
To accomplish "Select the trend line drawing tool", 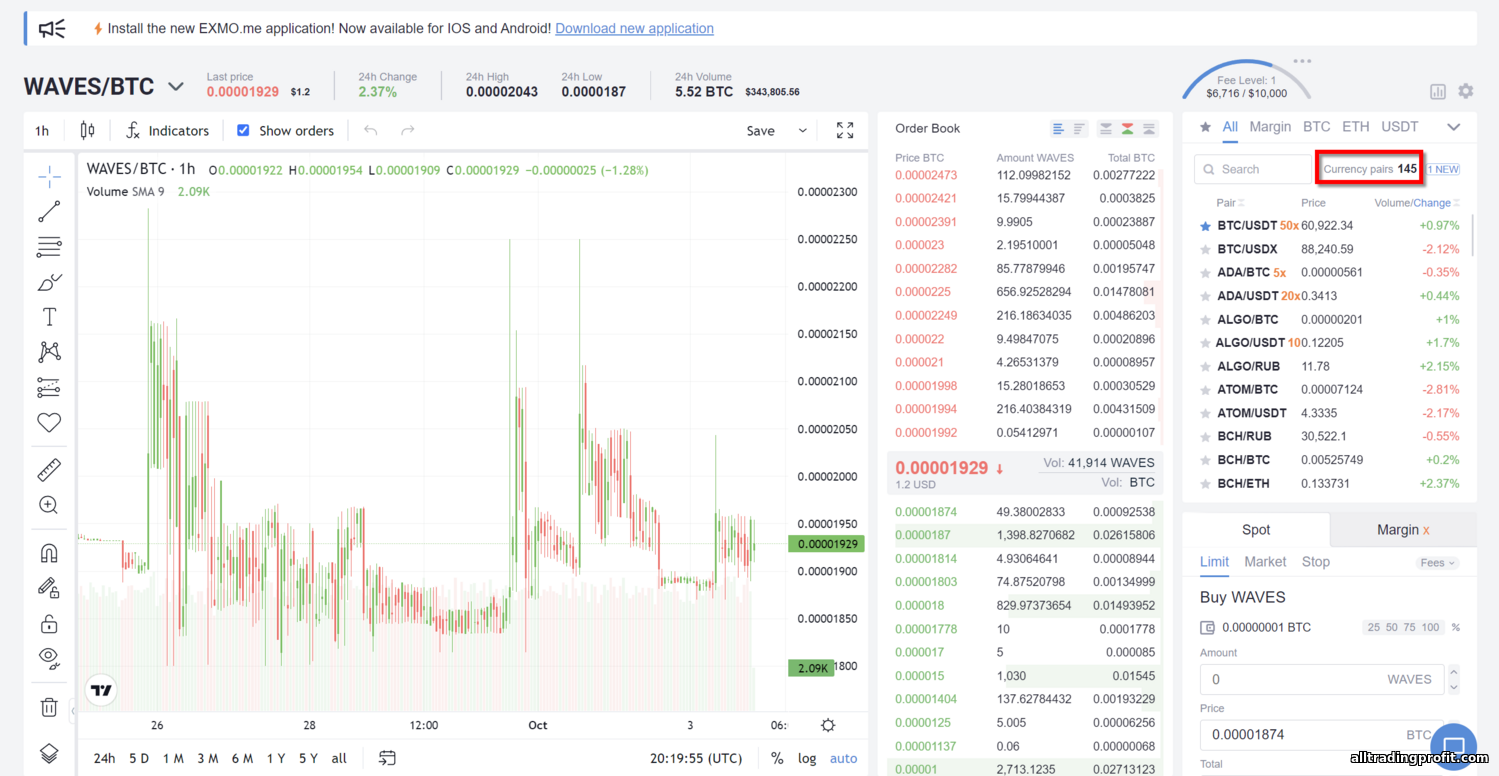I will pos(49,212).
